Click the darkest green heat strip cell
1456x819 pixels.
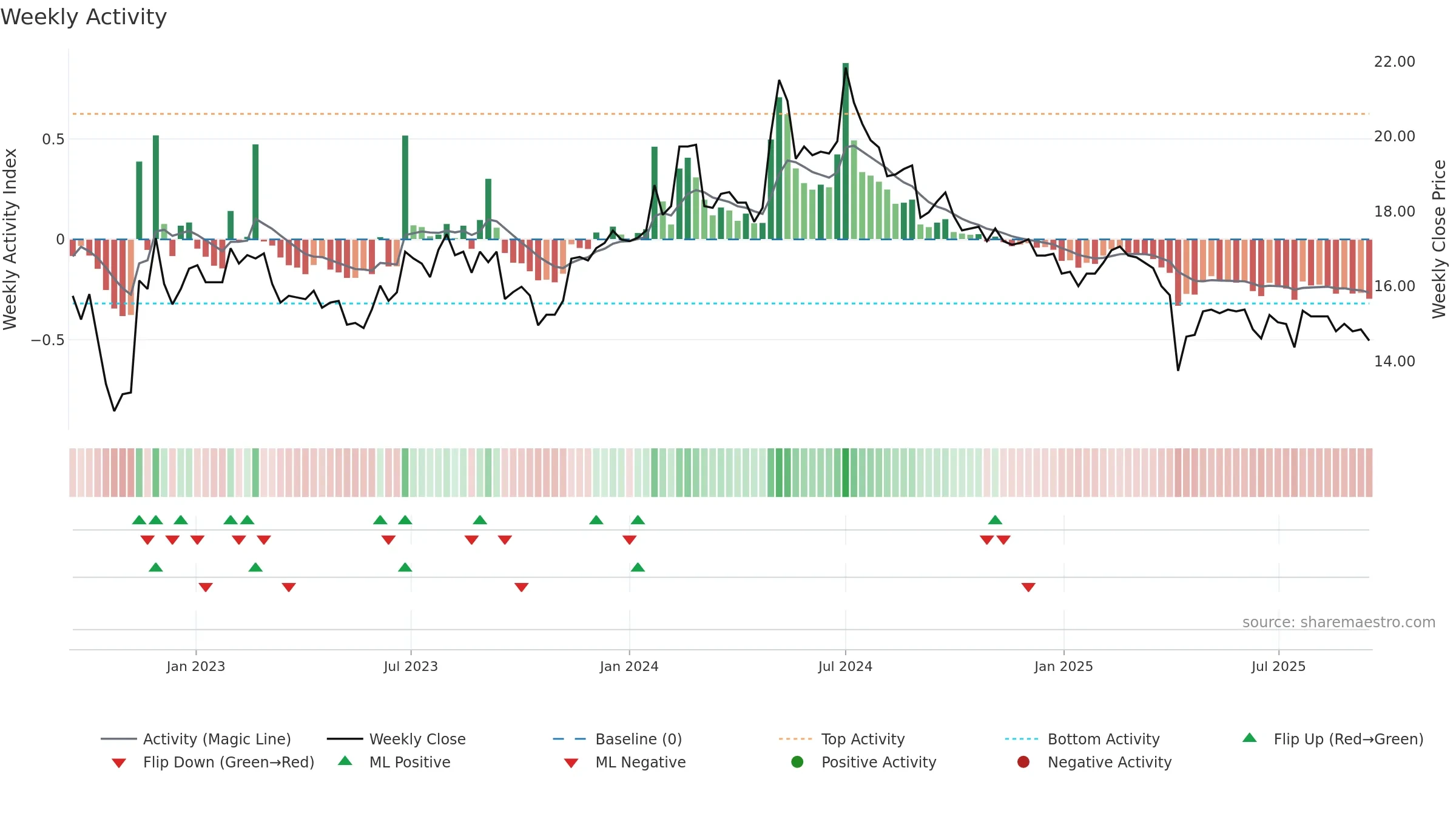[x=846, y=473]
